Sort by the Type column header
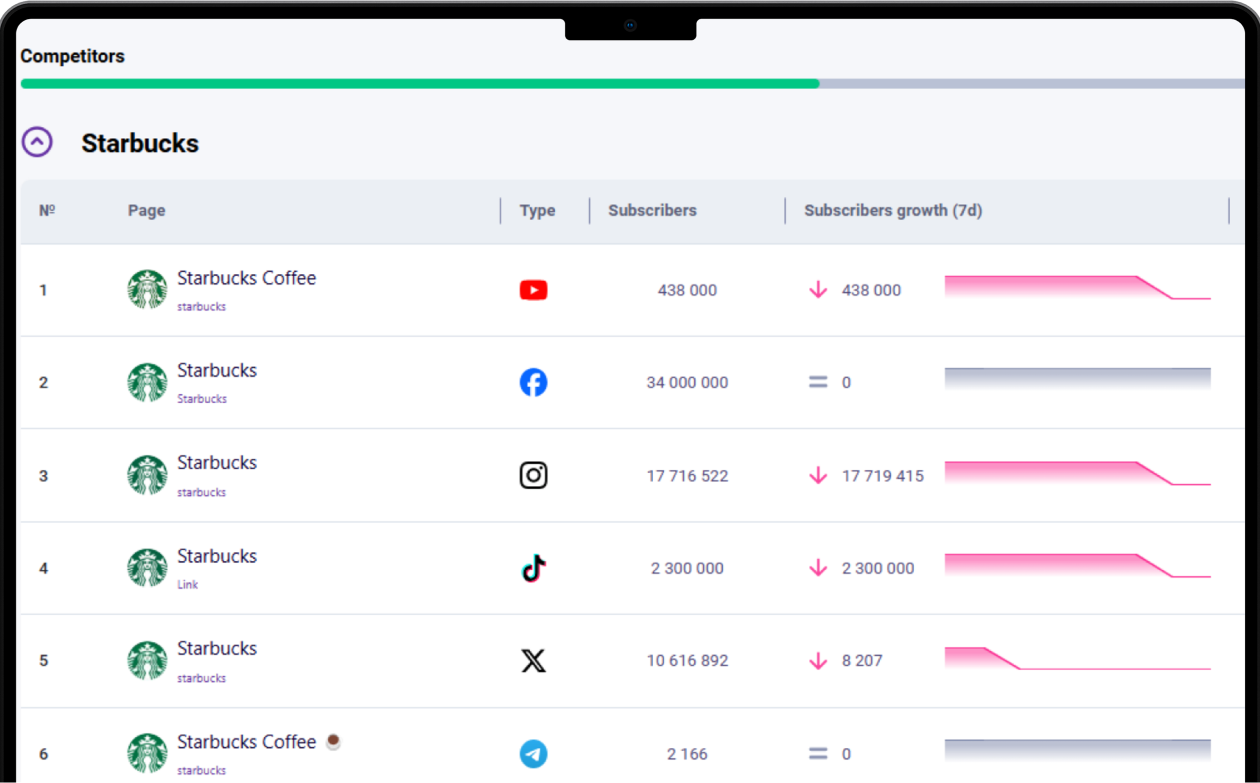 (537, 210)
